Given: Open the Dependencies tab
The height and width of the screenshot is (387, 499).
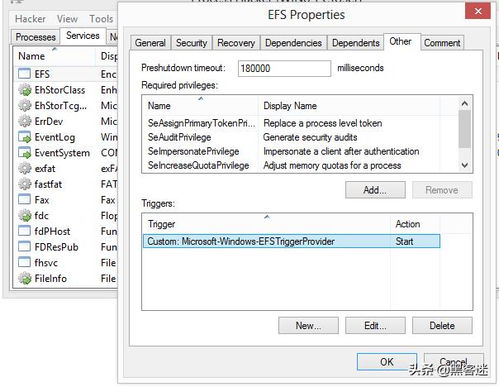Looking at the screenshot, I should (x=294, y=43).
